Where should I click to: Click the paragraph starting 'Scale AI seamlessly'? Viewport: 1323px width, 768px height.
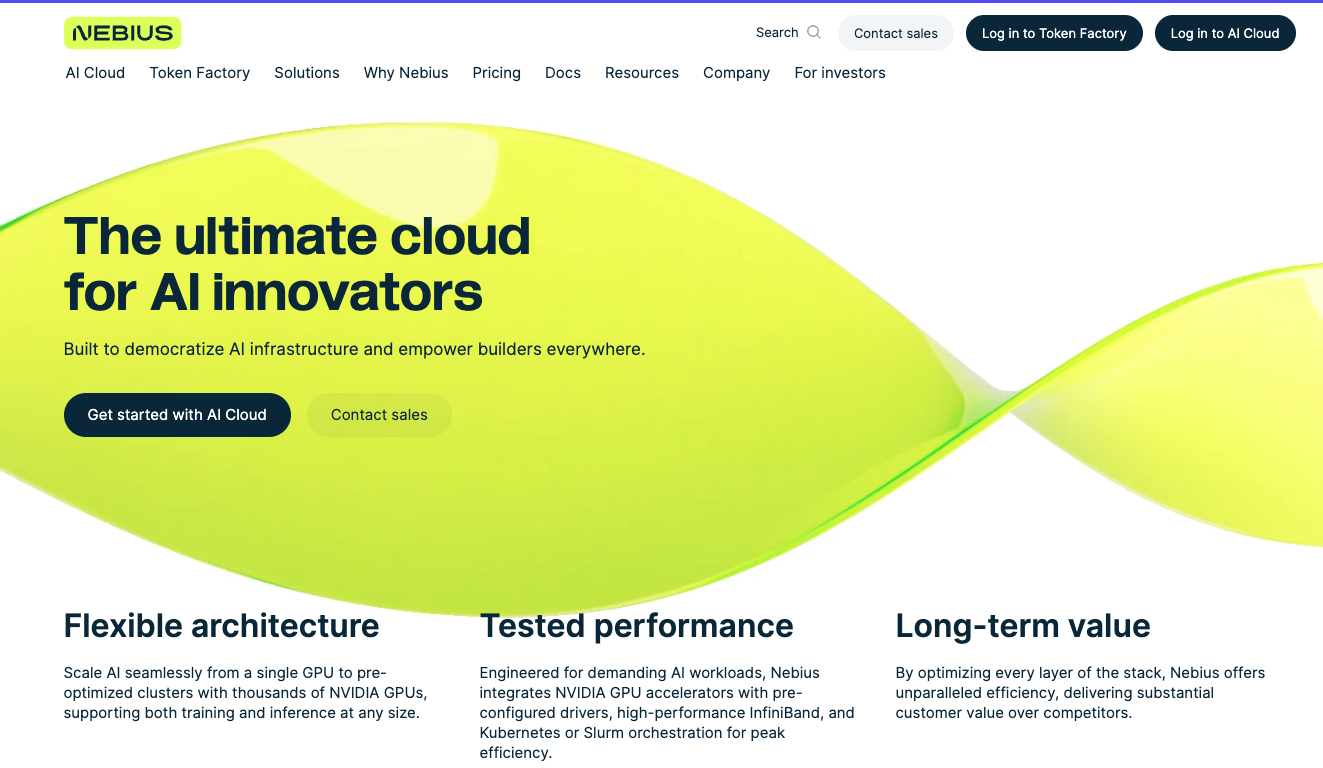(x=245, y=693)
